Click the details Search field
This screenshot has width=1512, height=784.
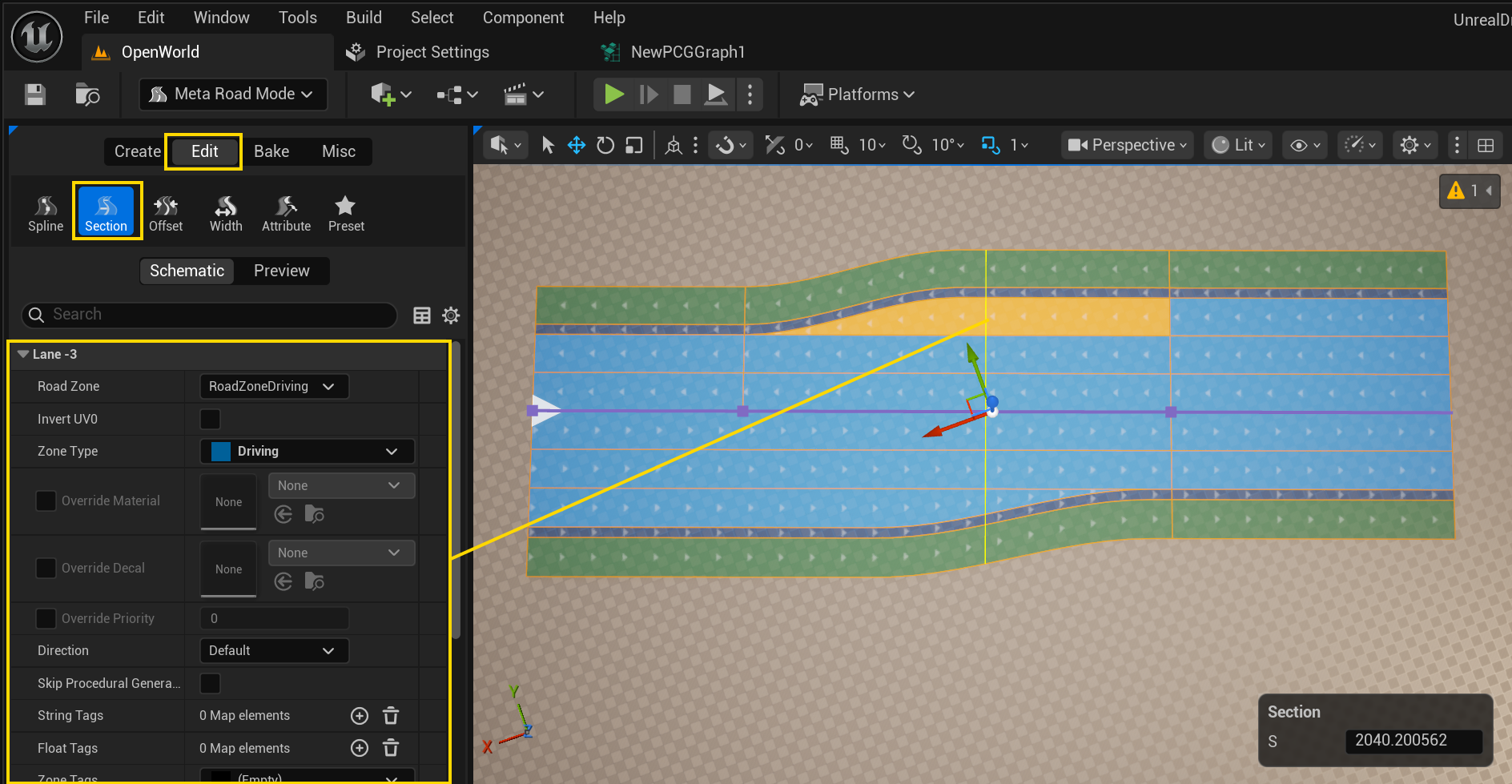[210, 315]
